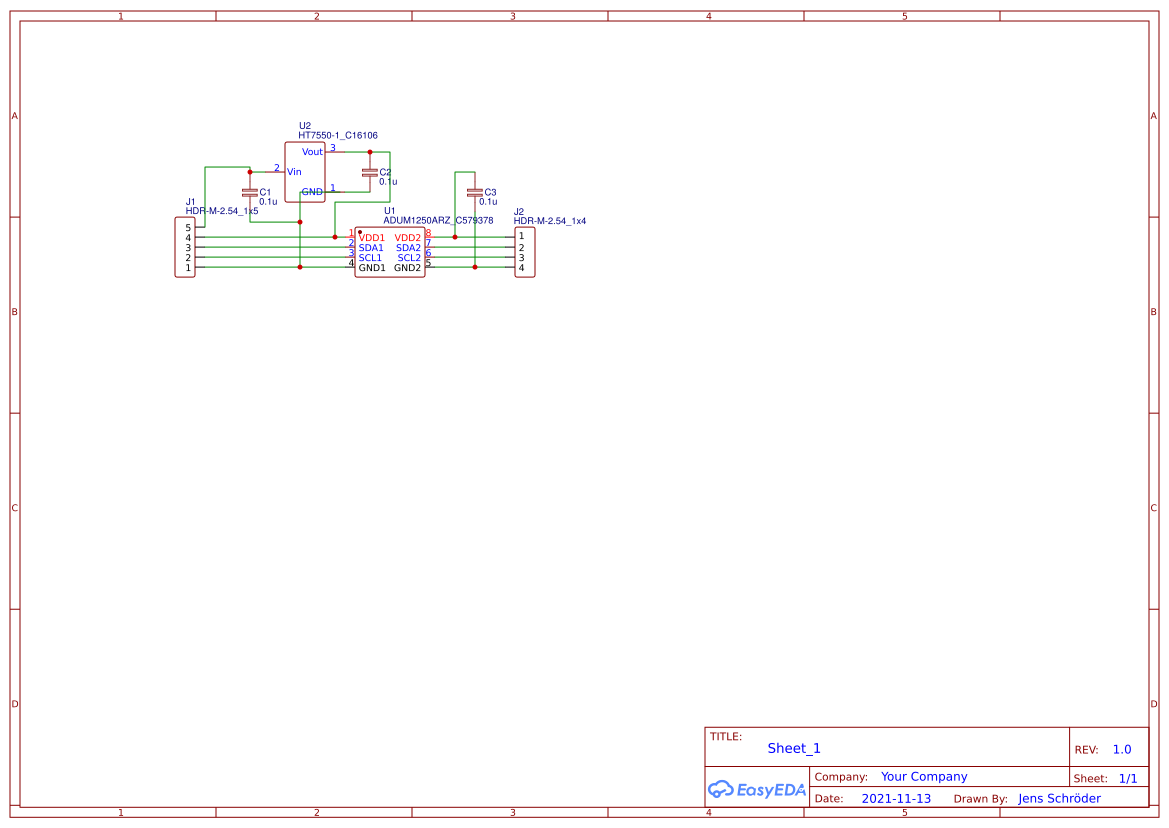This screenshot has height=828, width=1169.
Task: Click the Your Company text field
Action: click(x=923, y=776)
